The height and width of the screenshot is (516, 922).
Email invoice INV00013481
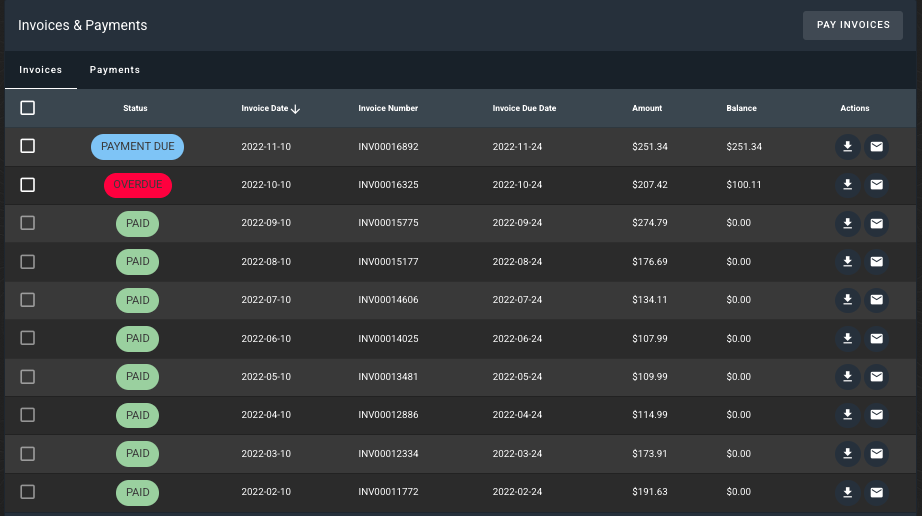[876, 377]
